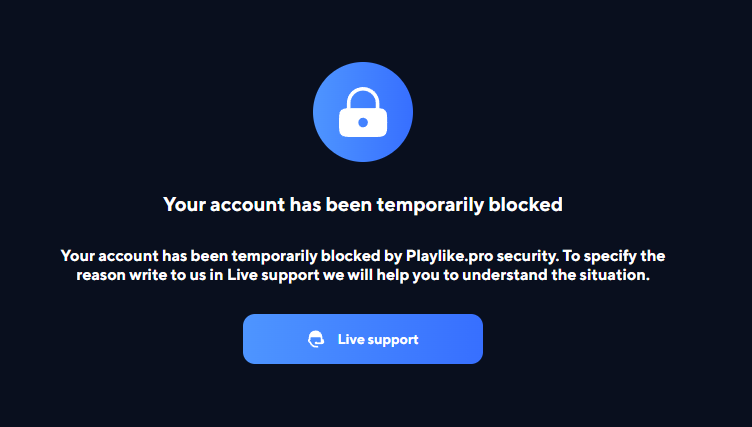Click the right edge of Live support button
Viewport: 752px width, 427px height.
point(478,339)
